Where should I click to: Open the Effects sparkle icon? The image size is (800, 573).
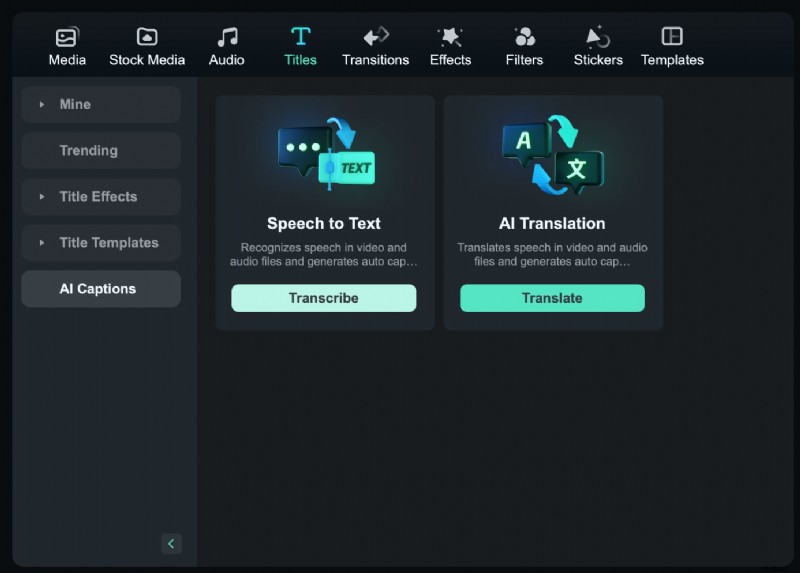pos(450,37)
